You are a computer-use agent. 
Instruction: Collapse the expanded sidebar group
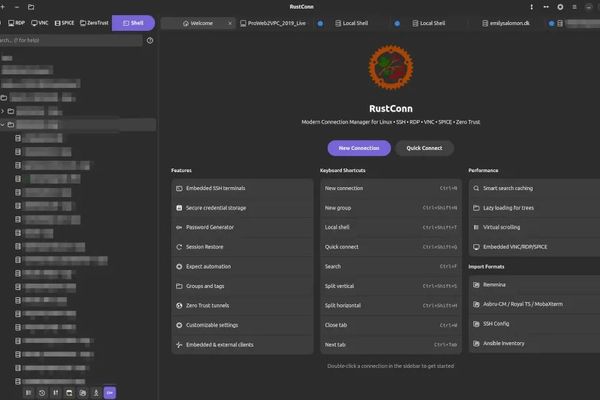pyautogui.click(x=3, y=125)
